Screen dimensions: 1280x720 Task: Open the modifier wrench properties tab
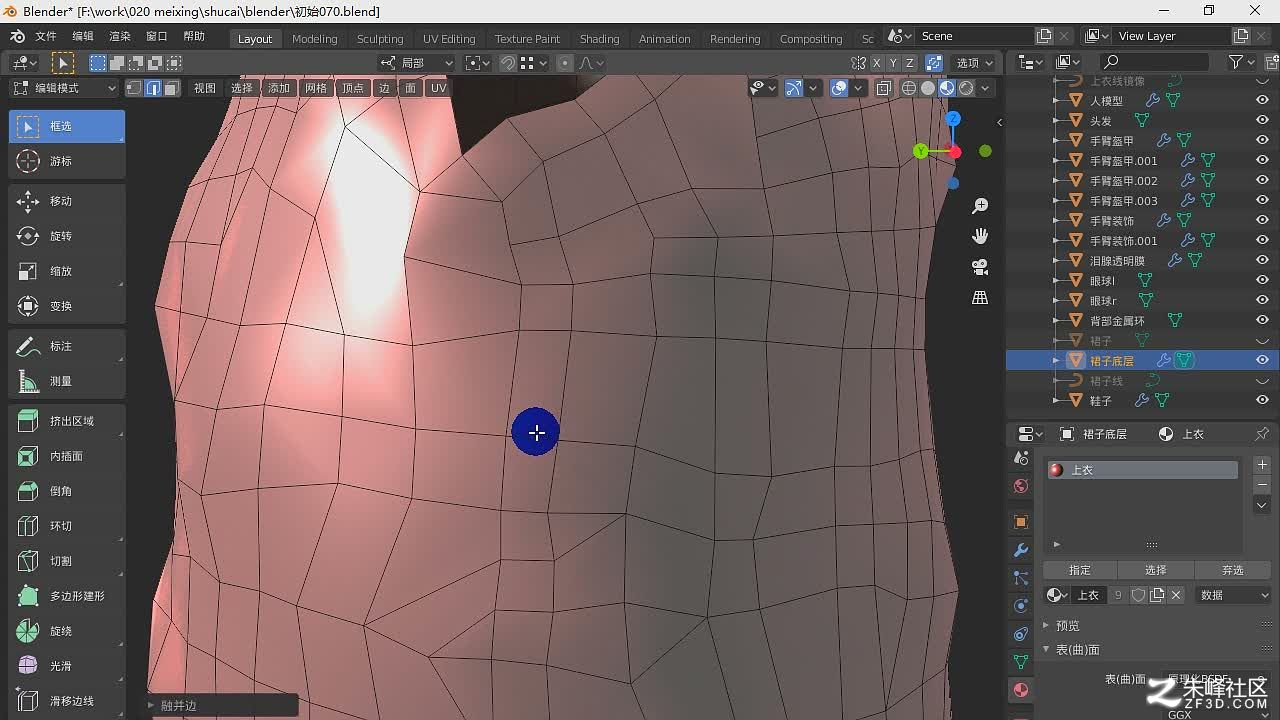point(1021,550)
